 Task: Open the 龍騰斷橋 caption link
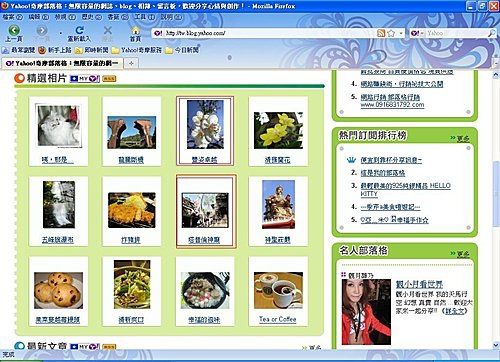[131, 160]
